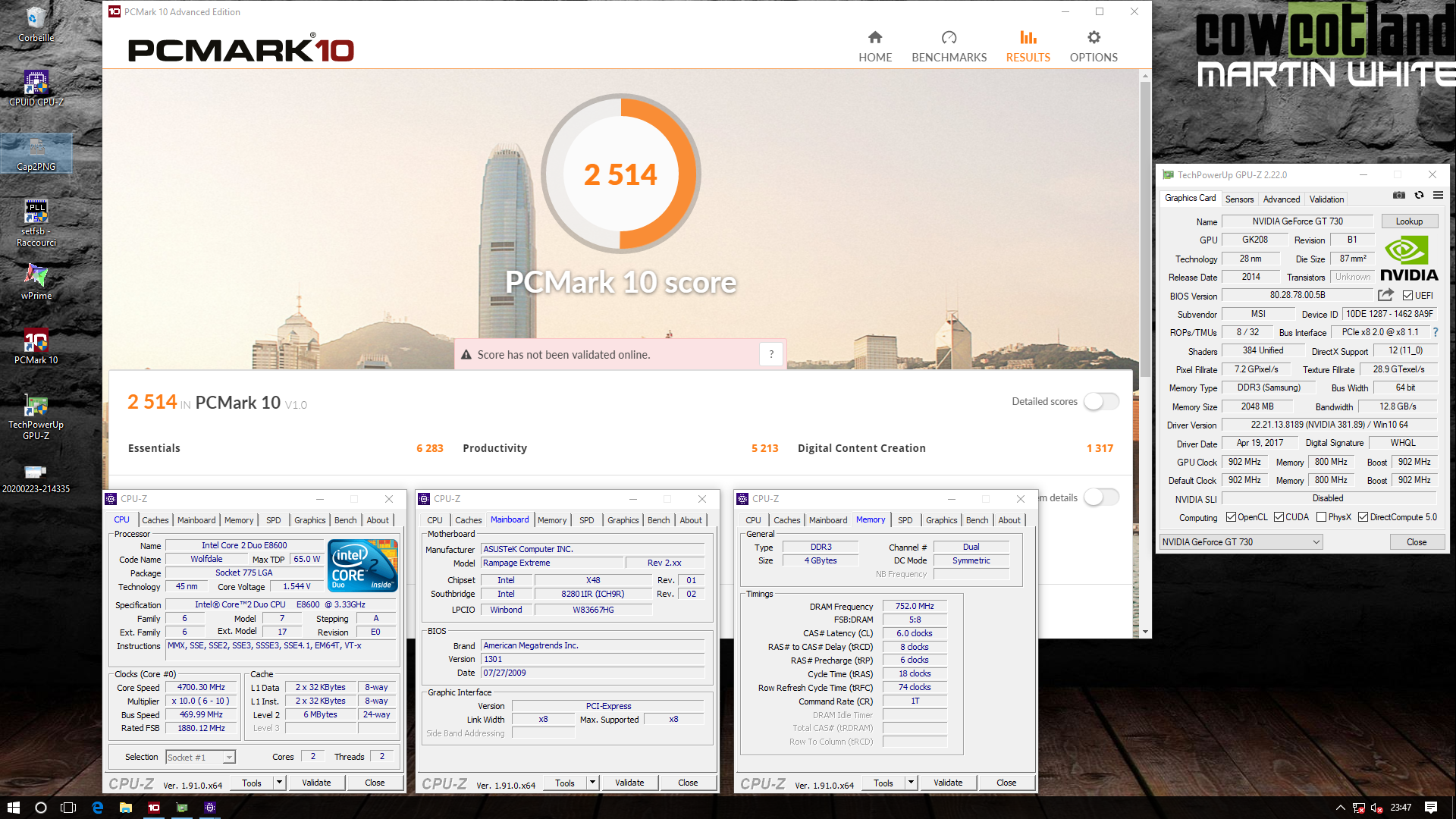
Task: Show hidden tray icons chevron
Action: click(1340, 808)
